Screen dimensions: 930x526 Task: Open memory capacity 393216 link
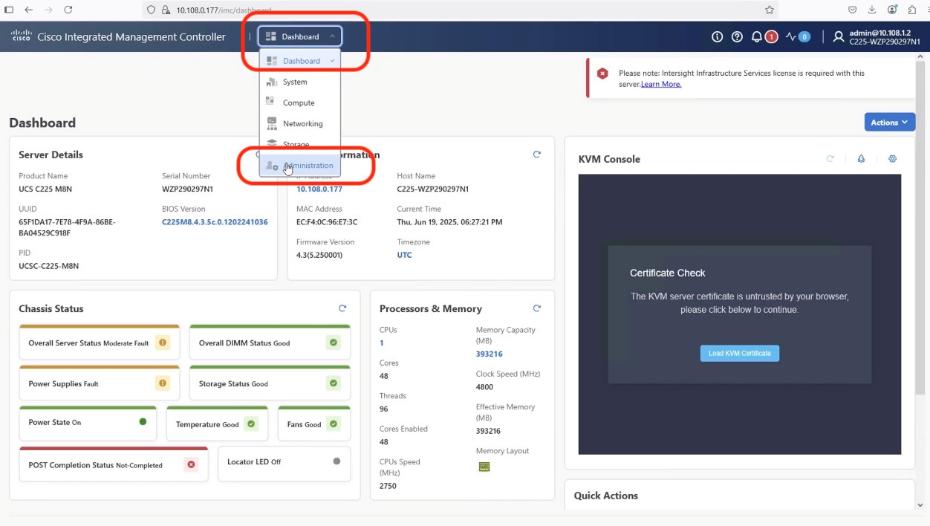point(489,354)
